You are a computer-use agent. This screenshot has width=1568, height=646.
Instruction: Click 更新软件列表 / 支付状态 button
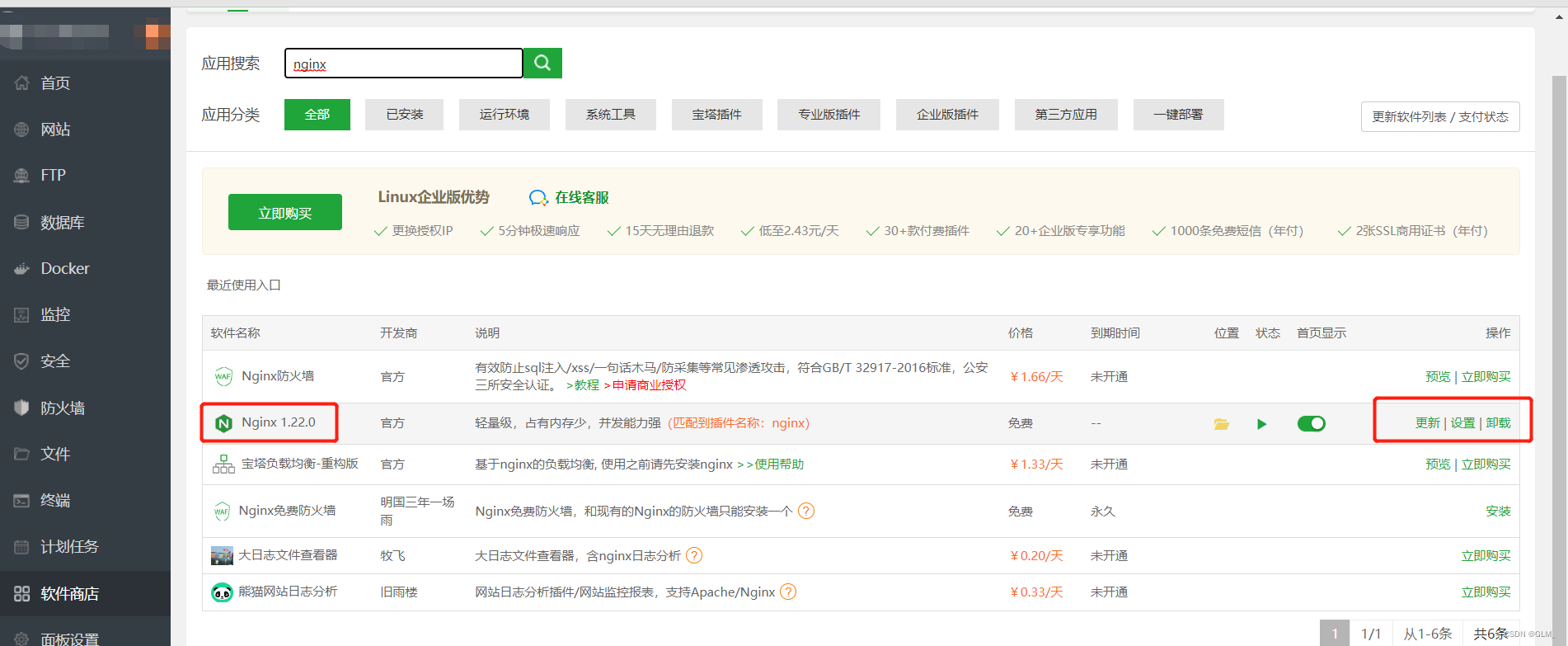[1440, 117]
